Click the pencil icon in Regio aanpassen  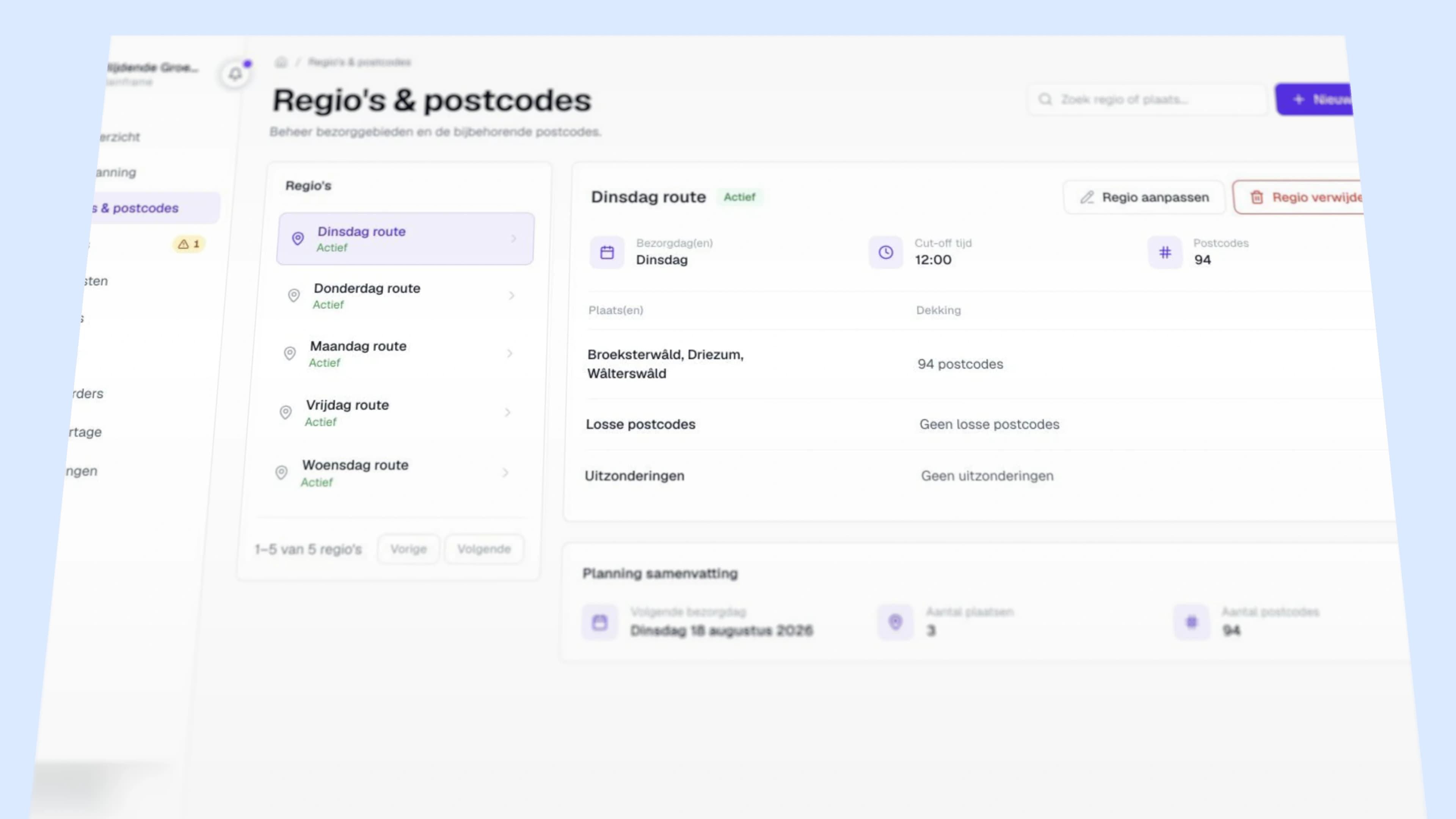tap(1087, 197)
